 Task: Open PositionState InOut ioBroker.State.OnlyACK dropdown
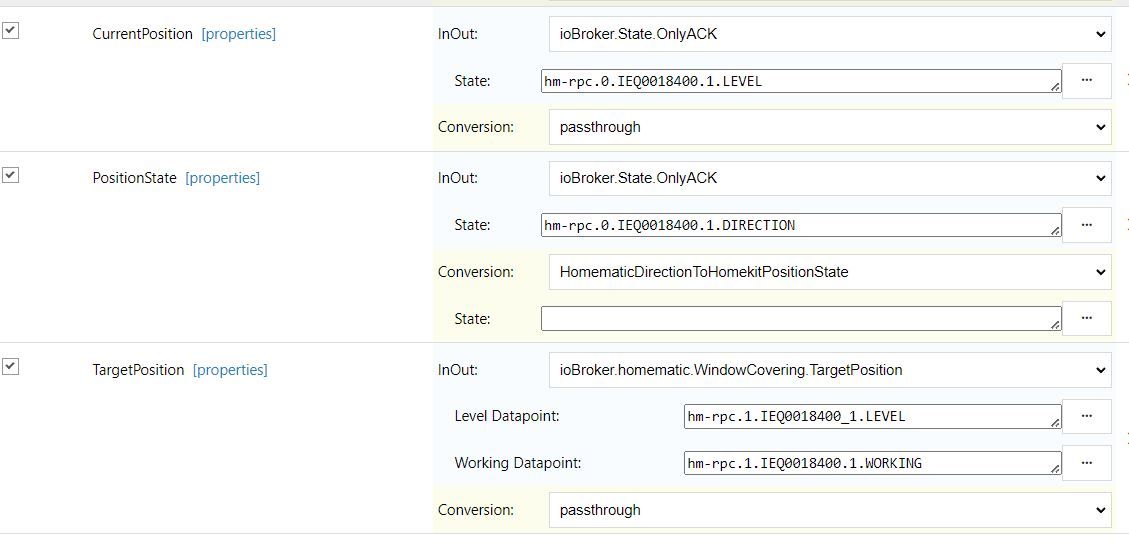tap(830, 178)
